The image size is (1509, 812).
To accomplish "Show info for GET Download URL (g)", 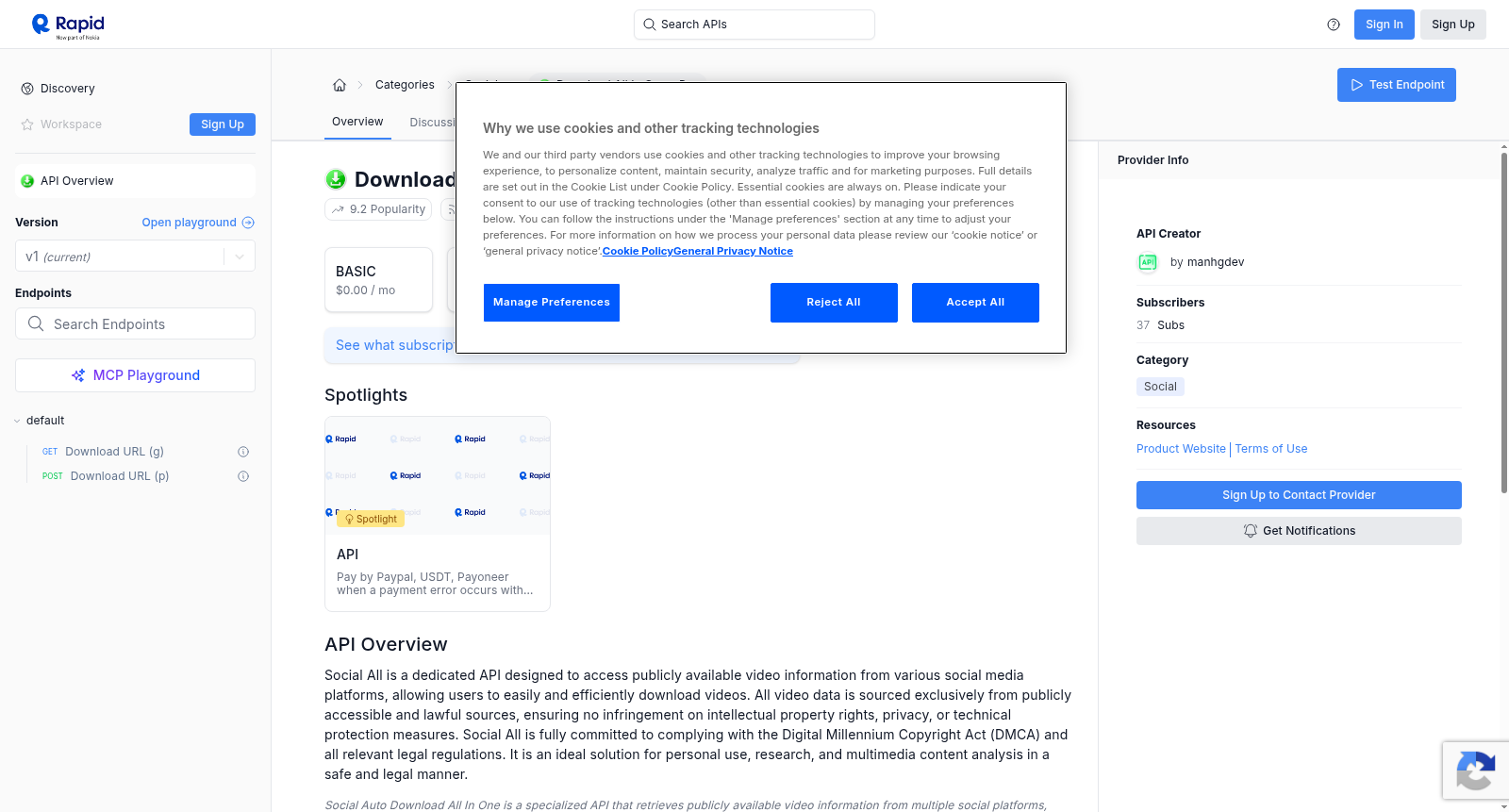I will coord(243,452).
